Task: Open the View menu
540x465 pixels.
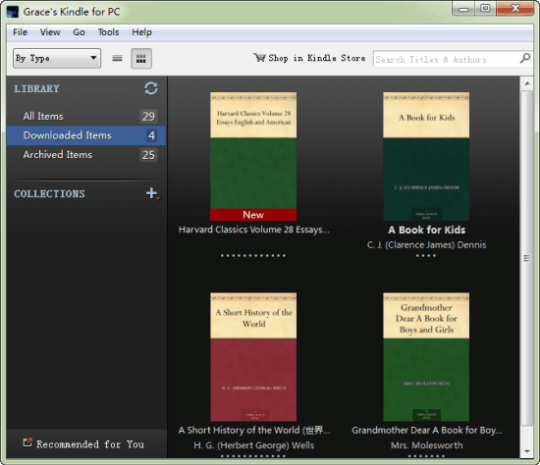Action: pyautogui.click(x=50, y=32)
